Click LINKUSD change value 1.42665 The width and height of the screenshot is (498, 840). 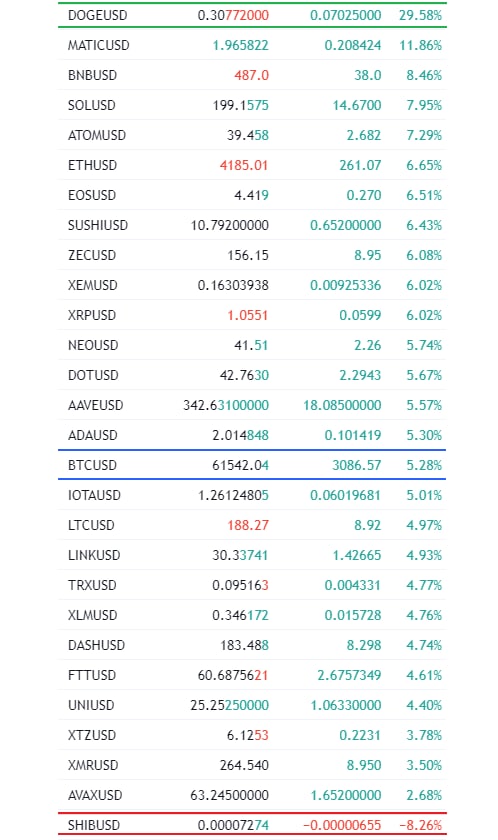pyautogui.click(x=357, y=555)
